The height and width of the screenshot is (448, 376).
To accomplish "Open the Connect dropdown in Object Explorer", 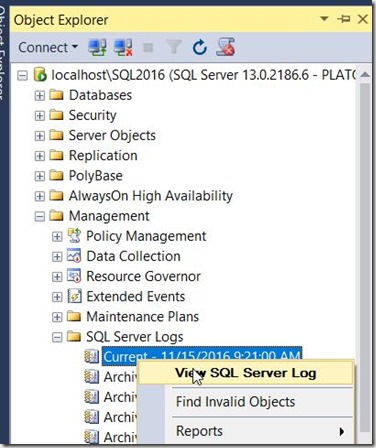I will [48, 47].
